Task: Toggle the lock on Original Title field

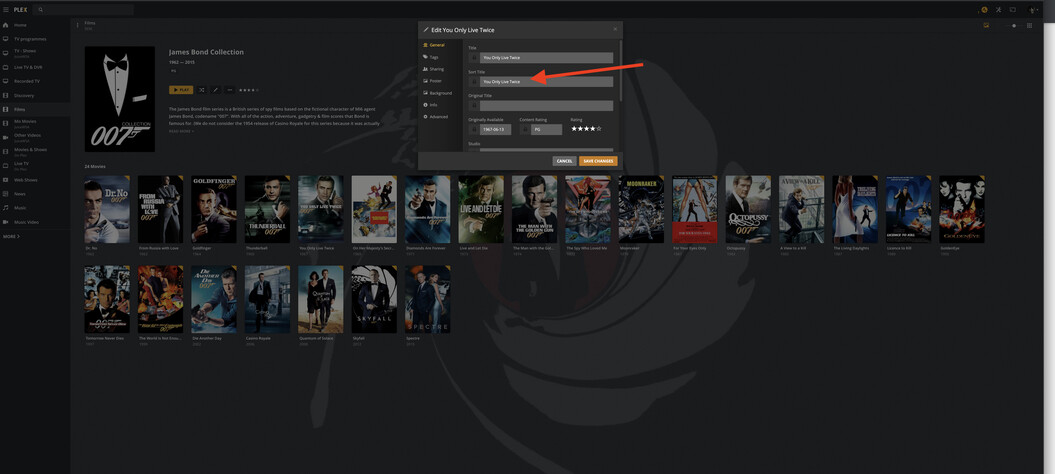Action: pos(474,106)
